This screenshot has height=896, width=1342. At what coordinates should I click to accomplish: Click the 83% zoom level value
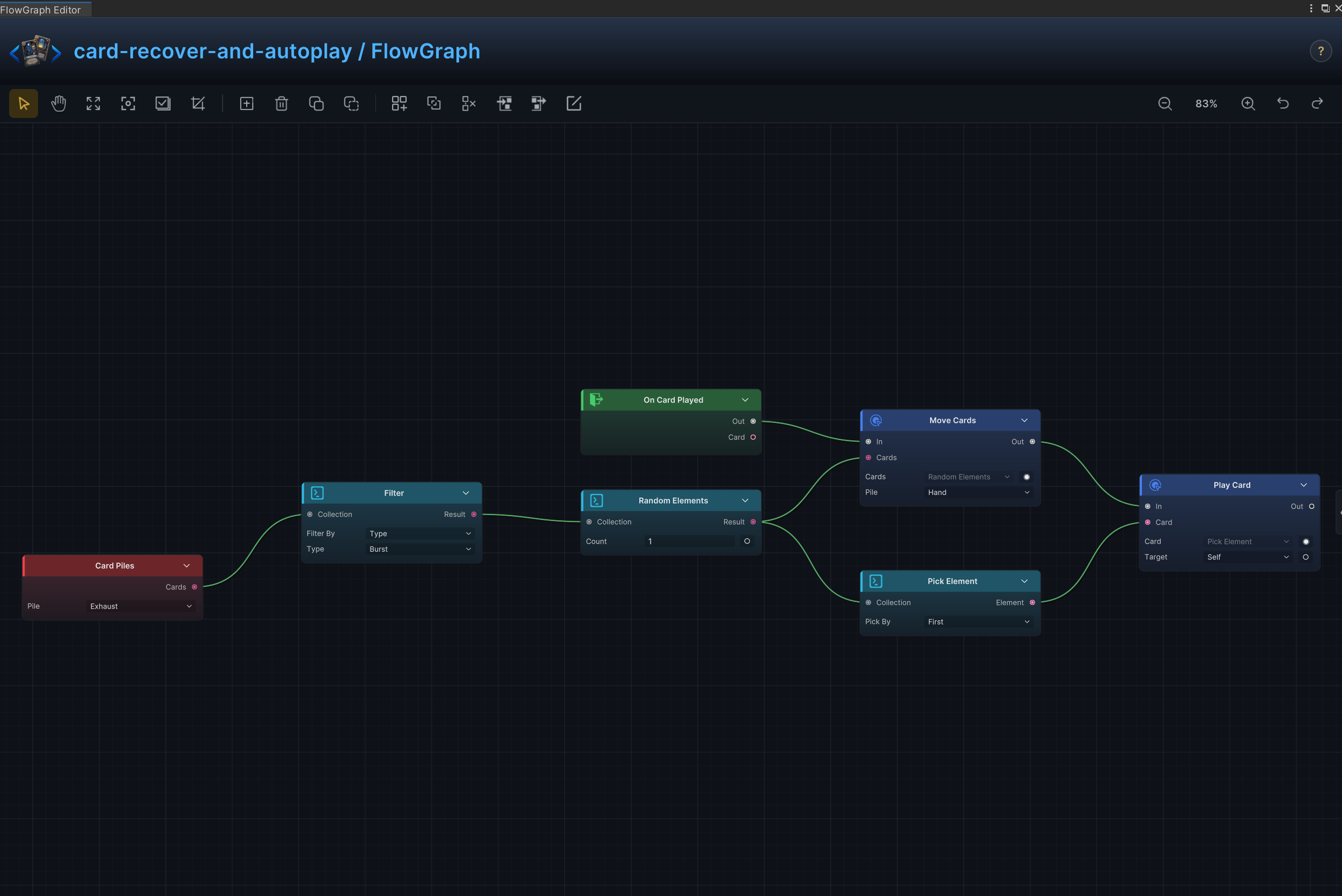pyautogui.click(x=1206, y=103)
